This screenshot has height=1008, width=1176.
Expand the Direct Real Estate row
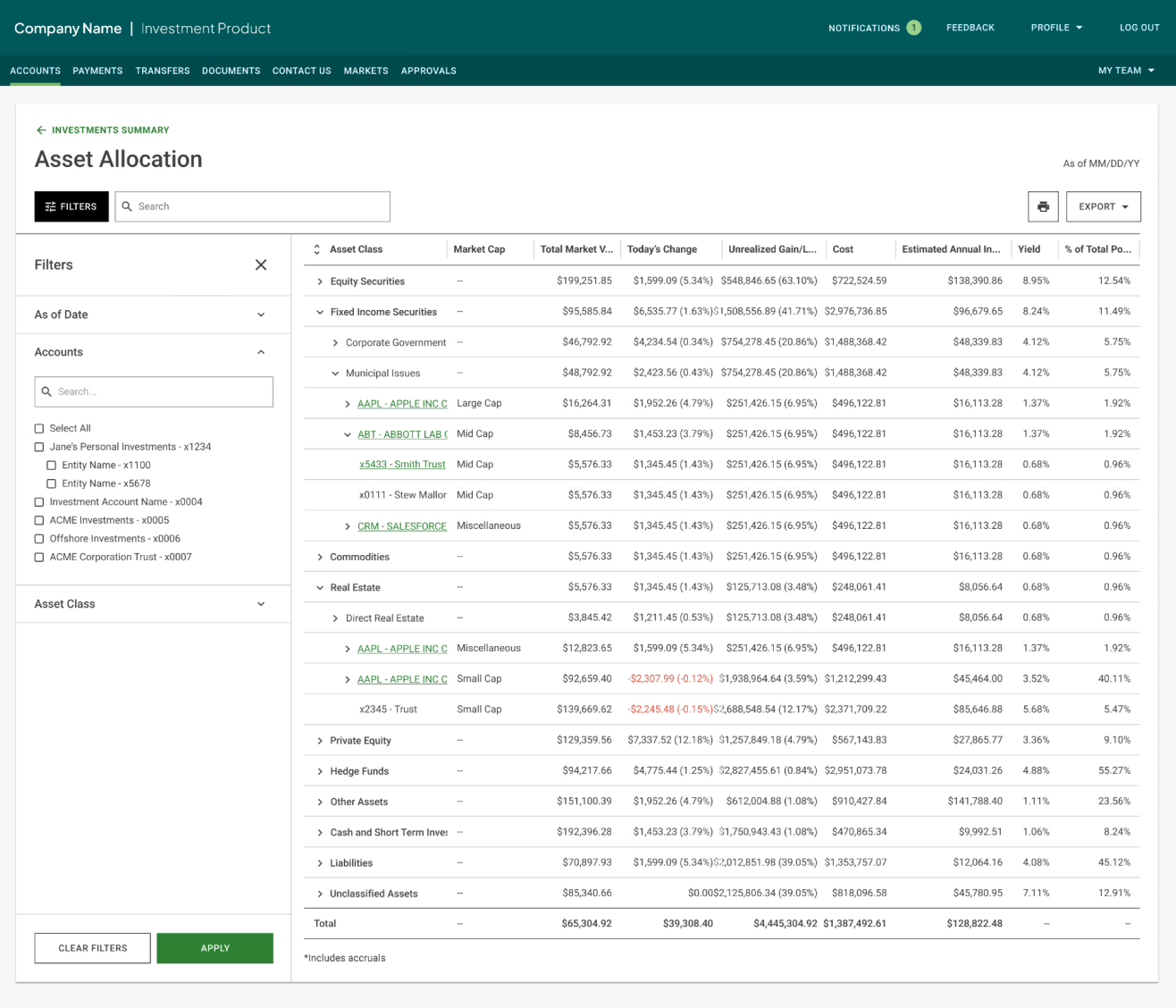click(335, 618)
